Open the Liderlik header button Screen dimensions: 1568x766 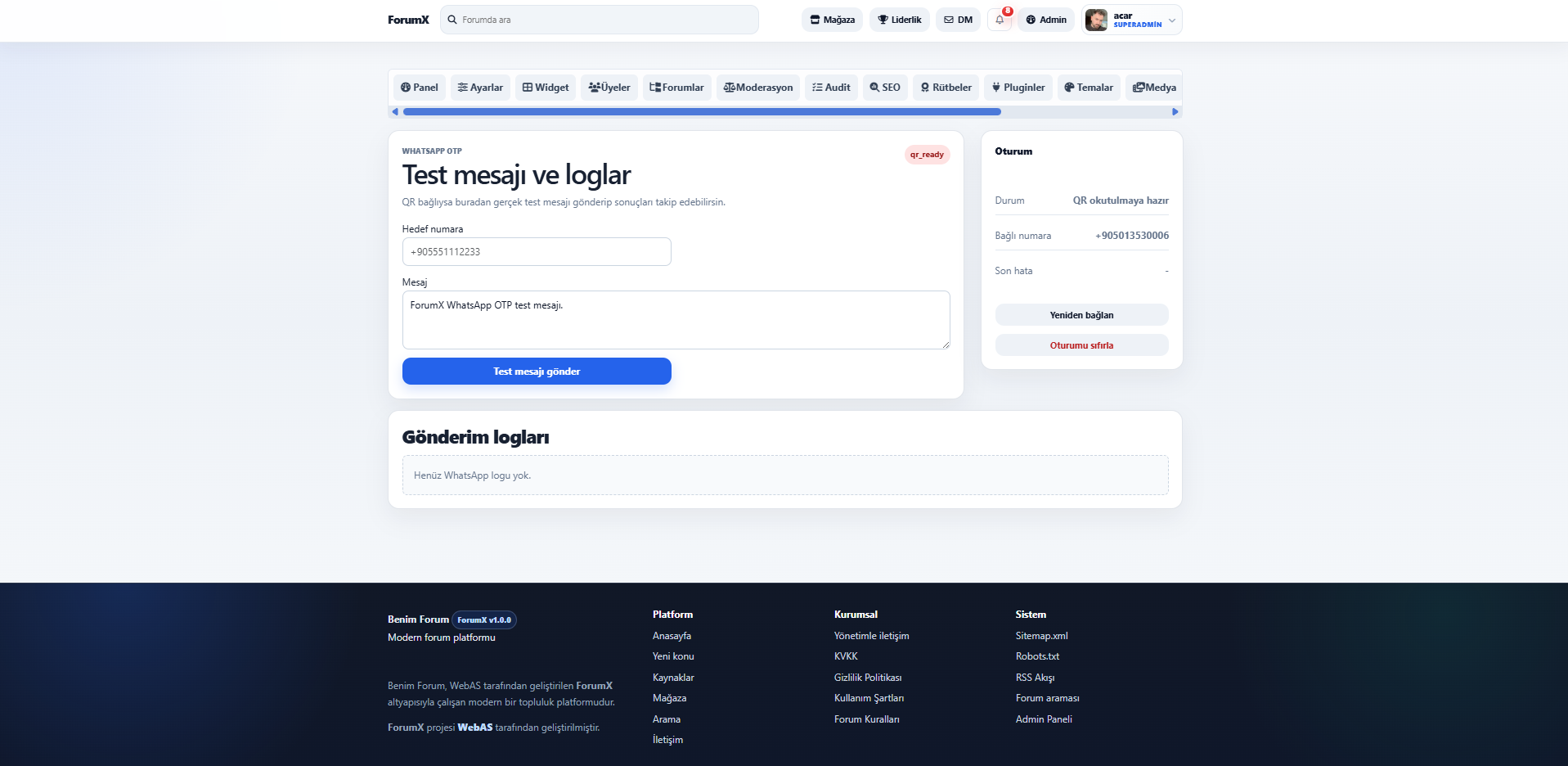click(900, 20)
